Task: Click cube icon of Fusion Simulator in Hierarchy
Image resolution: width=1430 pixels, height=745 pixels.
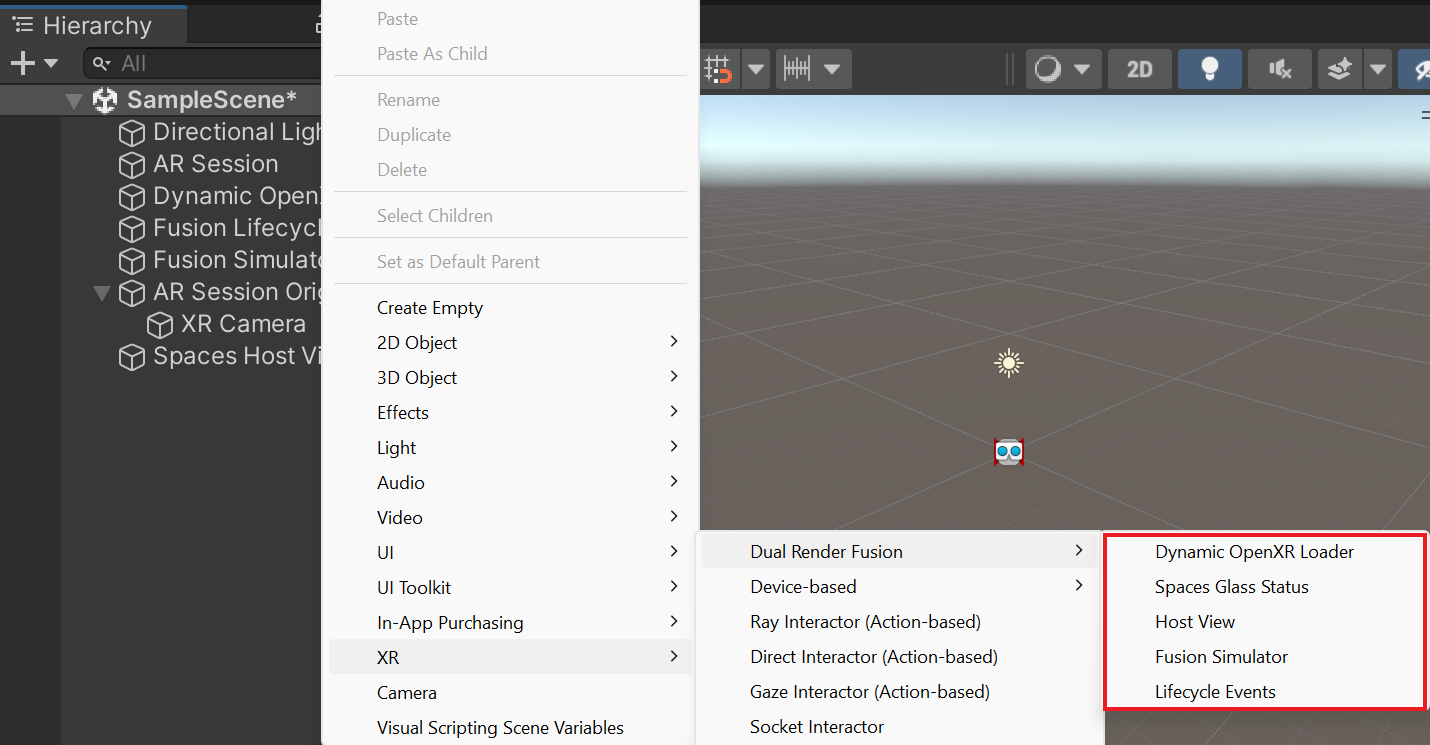Action: point(132,261)
